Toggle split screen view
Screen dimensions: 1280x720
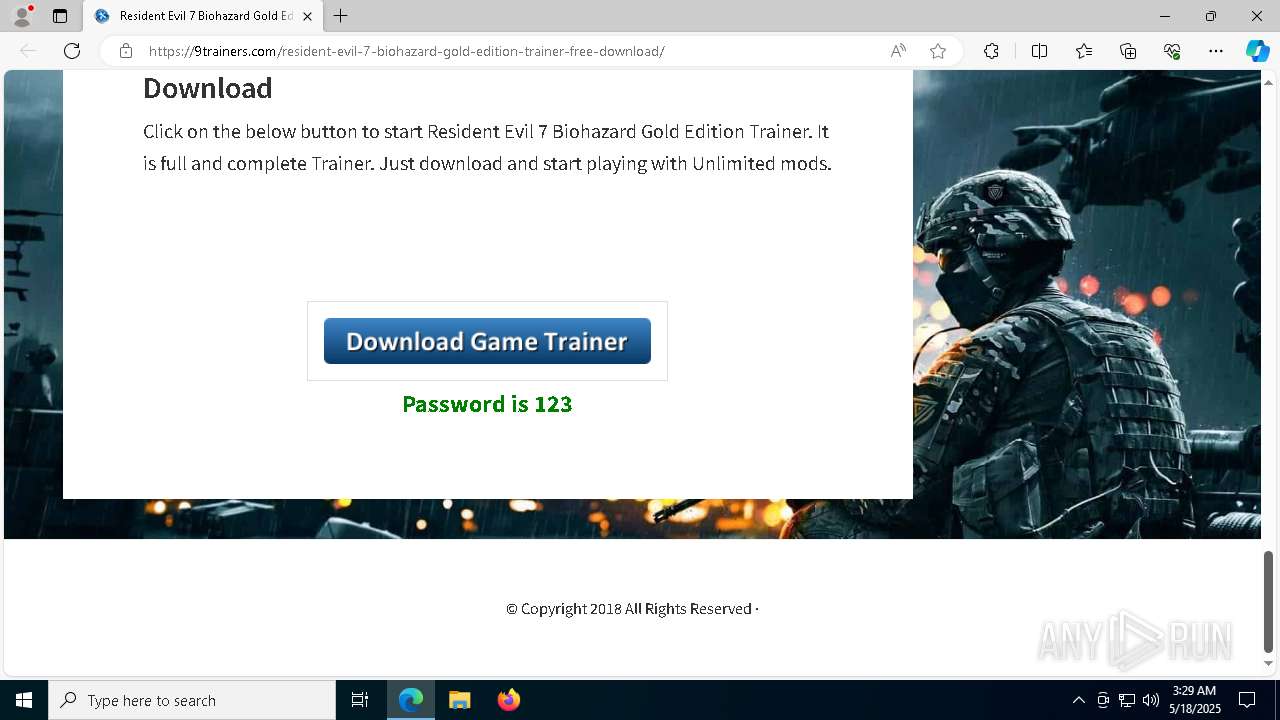tap(1039, 51)
